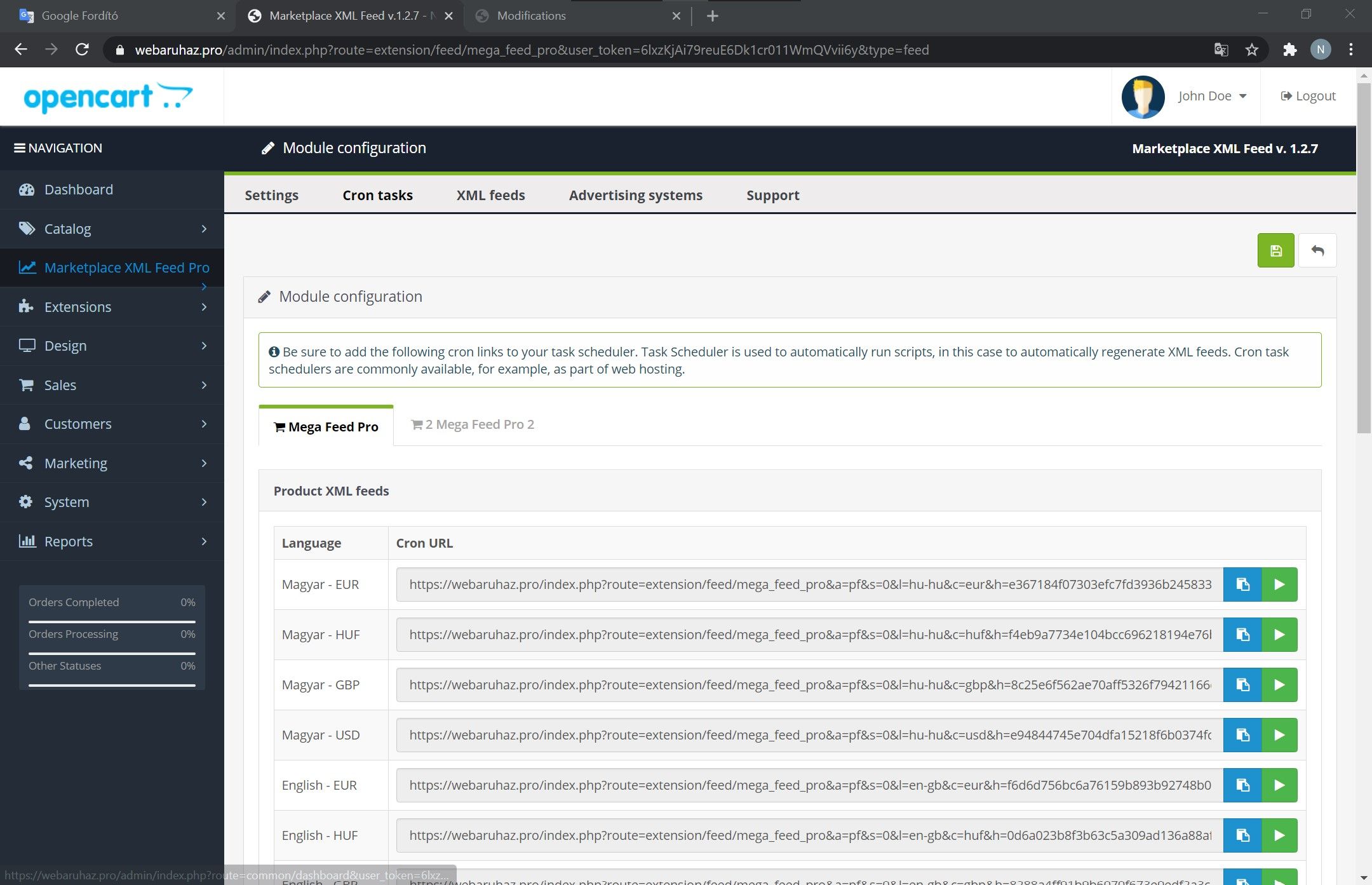Open Chrome extensions puzzle icon
The image size is (1372, 885).
point(1289,50)
